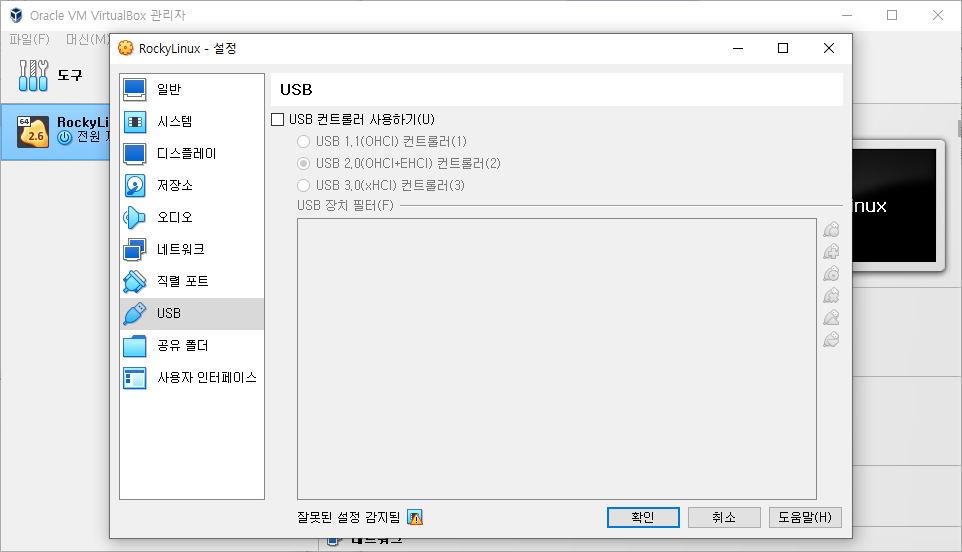Switch to the 네트워크 settings category
The height and width of the screenshot is (552, 962).
tap(192, 249)
